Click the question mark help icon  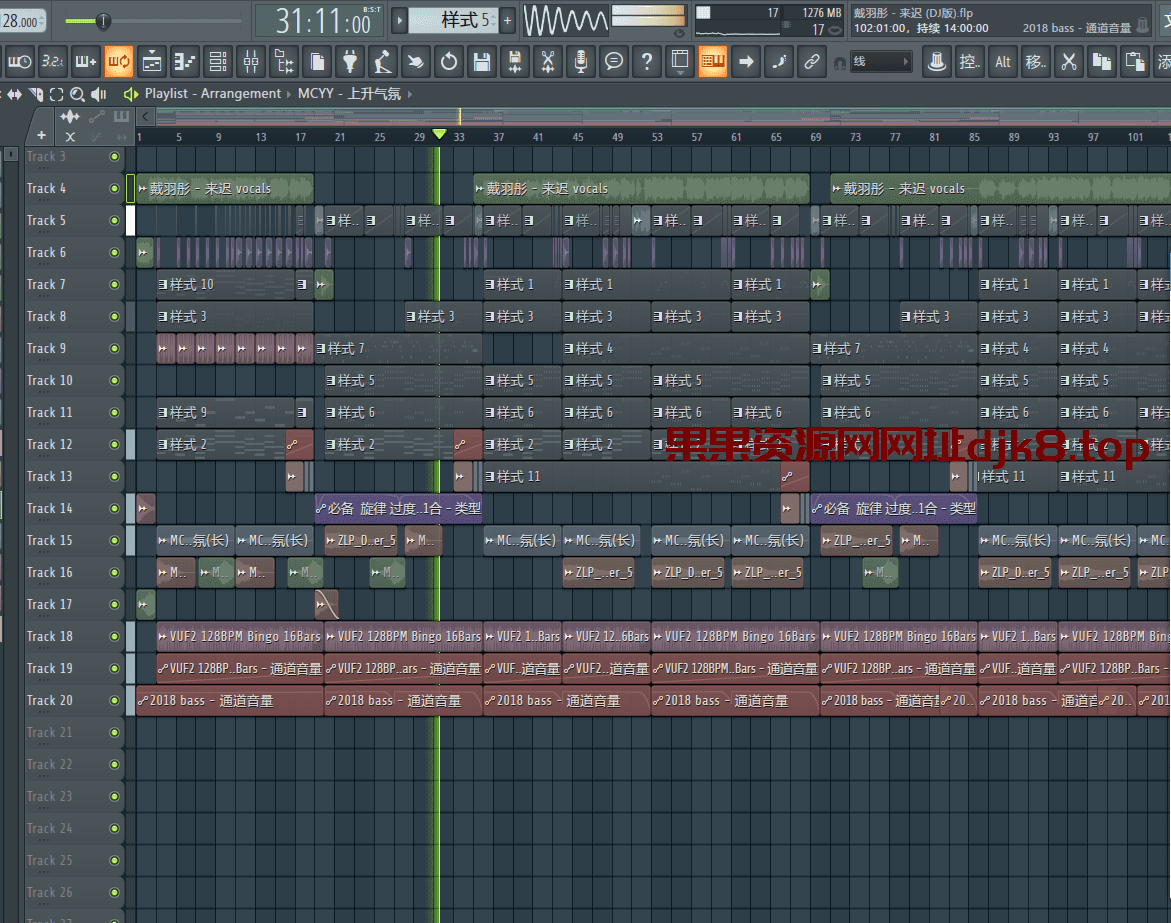(647, 62)
